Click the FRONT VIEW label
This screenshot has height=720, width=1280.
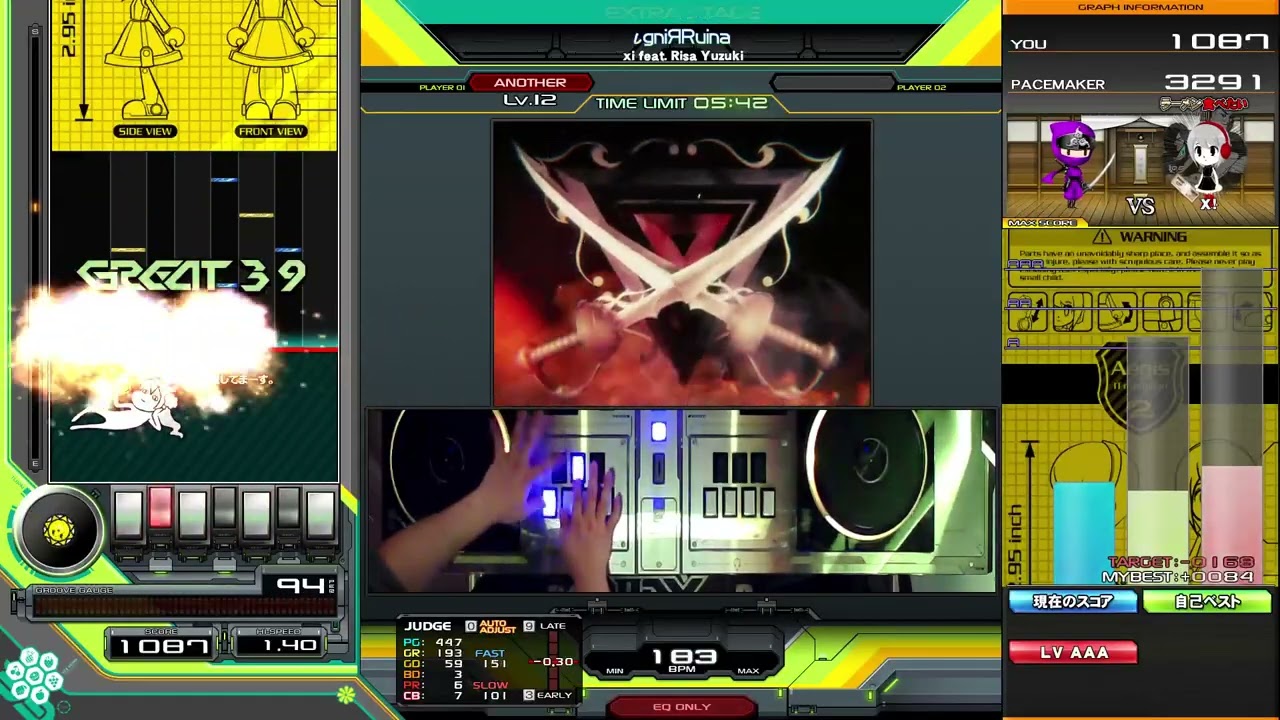coord(271,132)
